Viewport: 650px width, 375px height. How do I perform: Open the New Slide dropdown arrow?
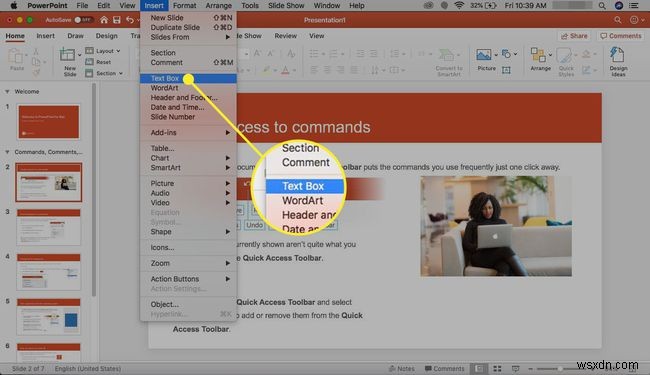coord(80,54)
